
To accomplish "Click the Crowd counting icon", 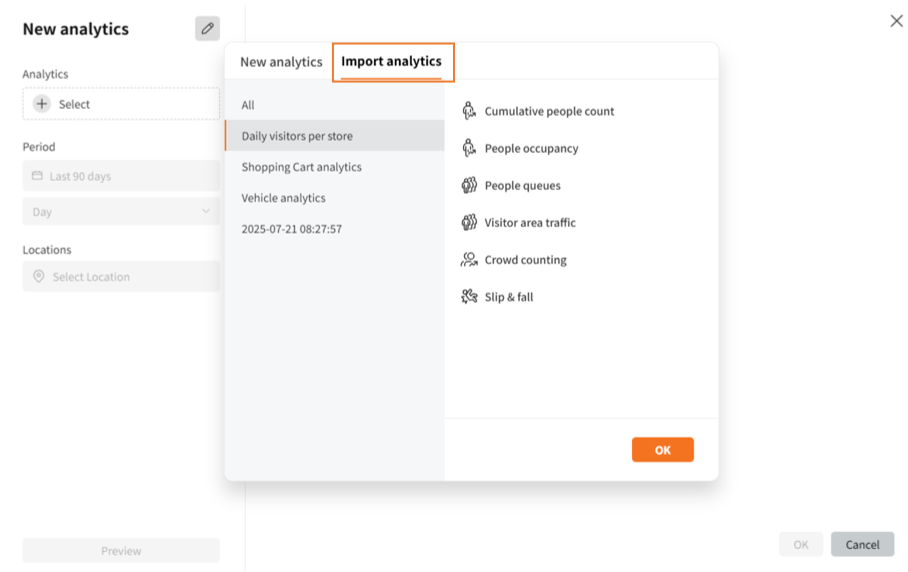I will pyautogui.click(x=469, y=259).
